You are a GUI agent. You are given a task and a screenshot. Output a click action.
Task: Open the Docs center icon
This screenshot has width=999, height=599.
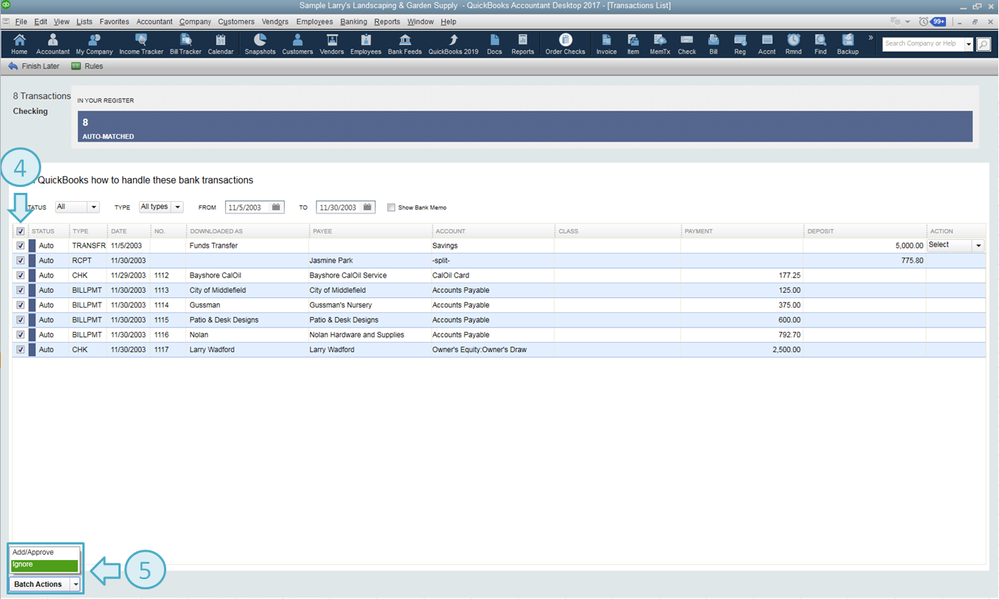[494, 44]
